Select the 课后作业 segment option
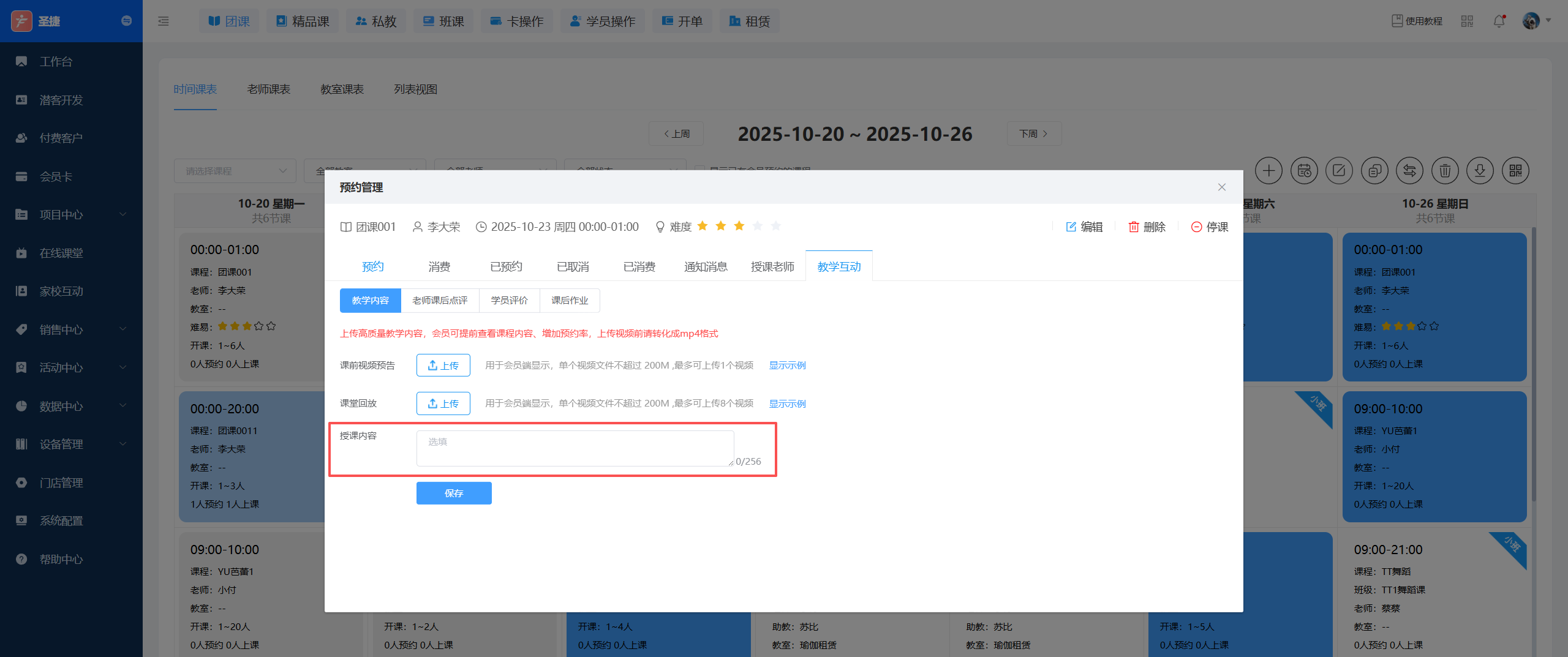 point(569,301)
